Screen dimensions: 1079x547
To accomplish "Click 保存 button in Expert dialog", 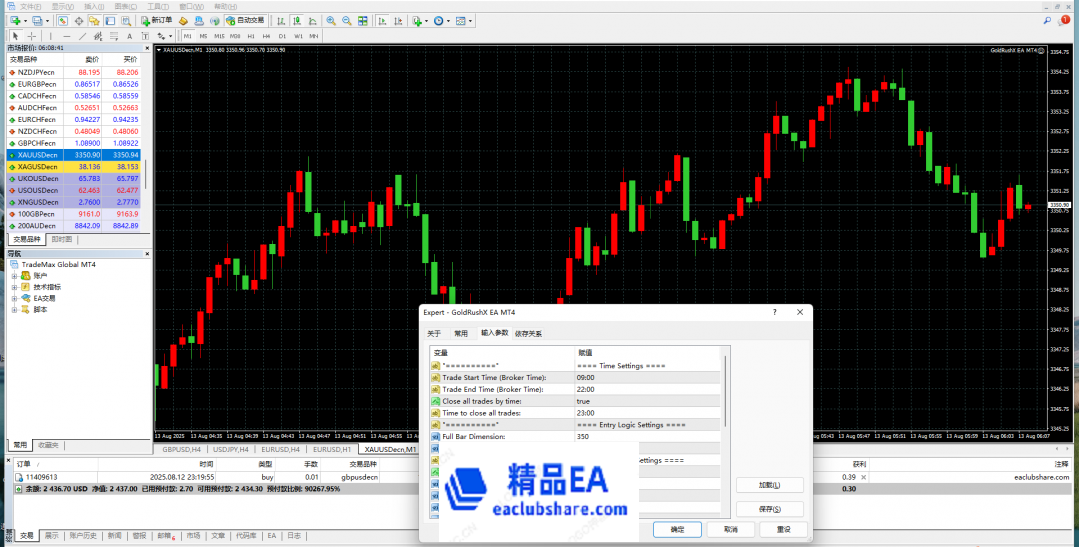I will click(769, 509).
